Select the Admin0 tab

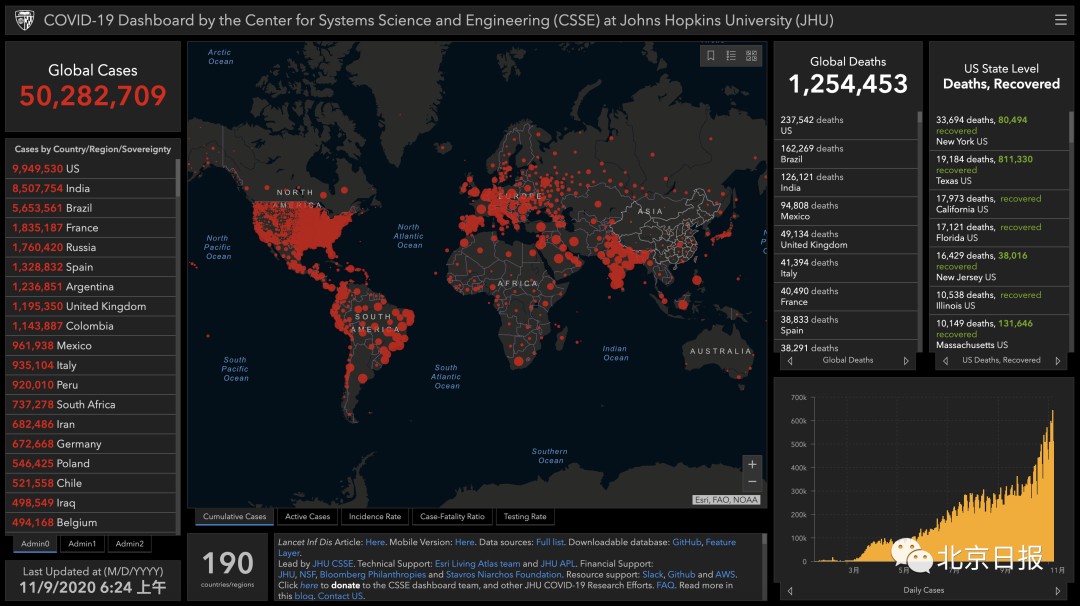click(35, 544)
